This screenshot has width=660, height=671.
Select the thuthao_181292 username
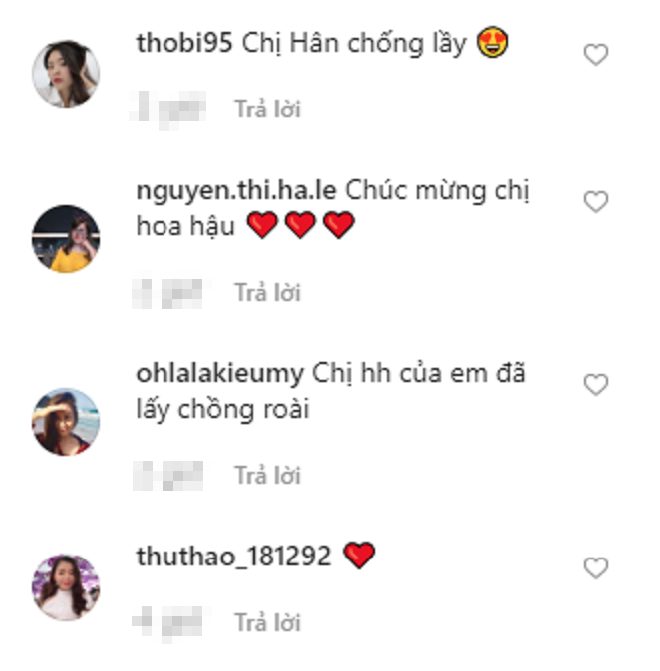[x=234, y=557]
